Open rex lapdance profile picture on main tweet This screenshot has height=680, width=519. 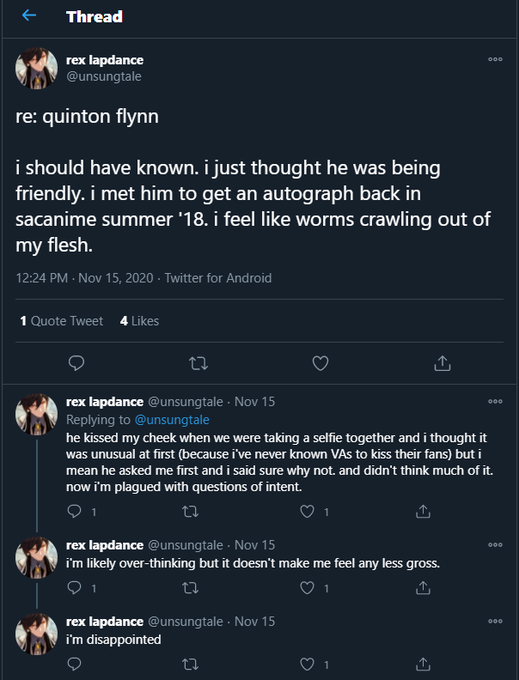click(36, 68)
